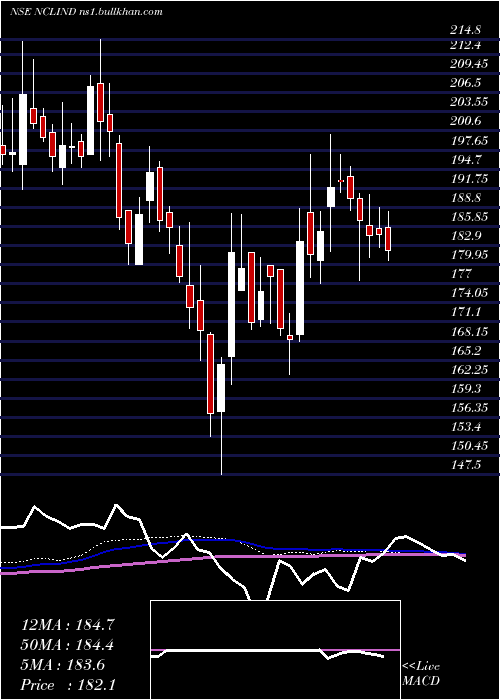This screenshot has height=700, width=500.
Task: Click the 188.8 price axis label
Action: click(x=466, y=197)
